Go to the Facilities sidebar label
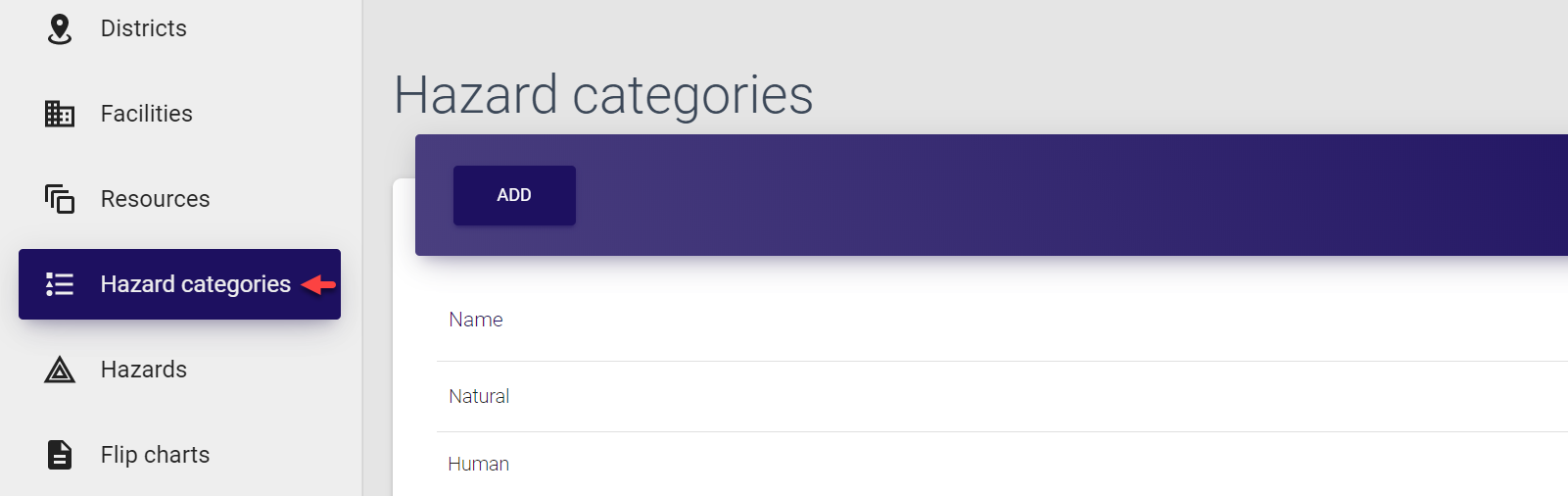Viewport: 1568px width, 496px height. (146, 114)
